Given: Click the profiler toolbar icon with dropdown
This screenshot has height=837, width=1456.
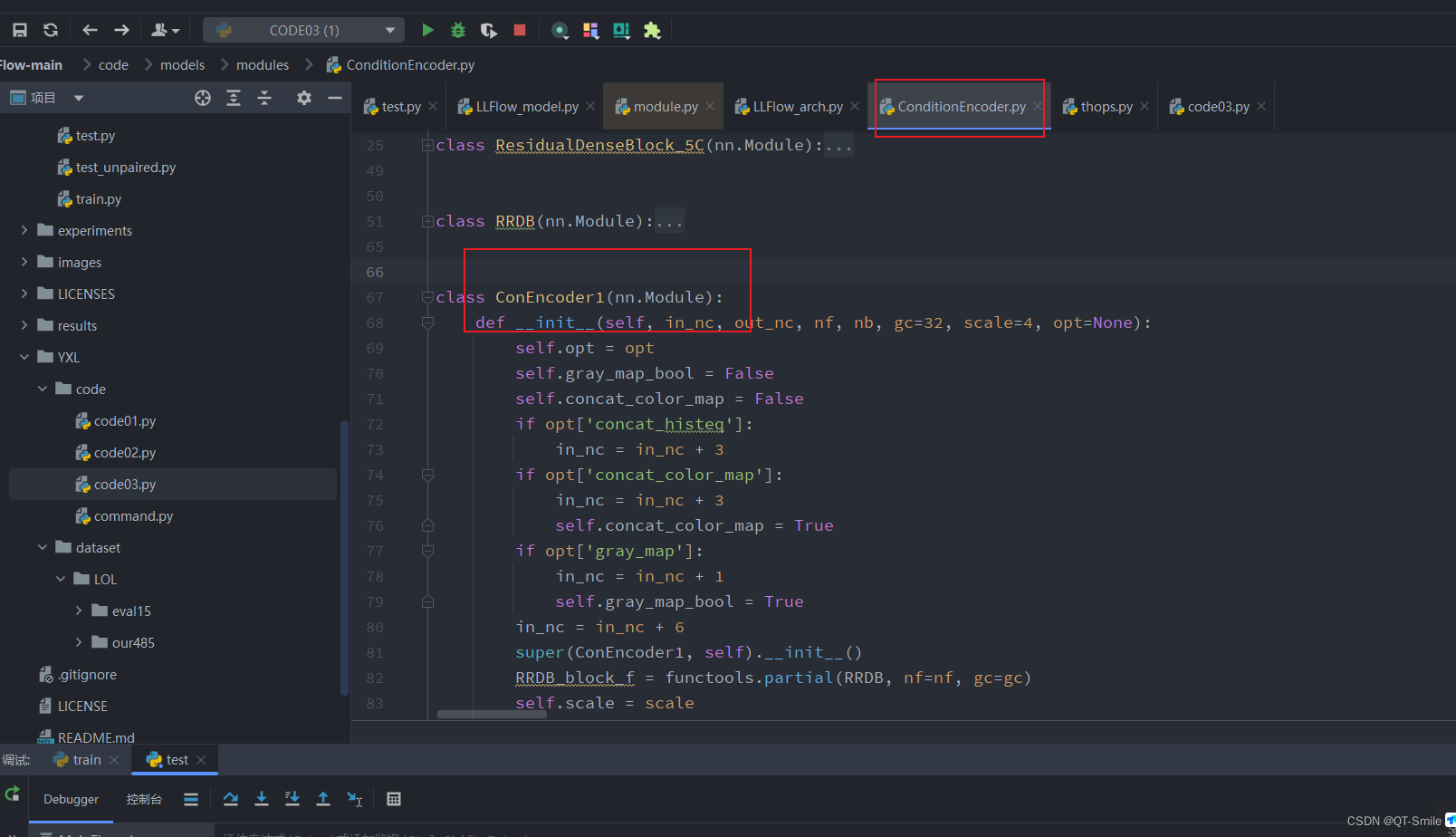Looking at the screenshot, I should coord(560,31).
